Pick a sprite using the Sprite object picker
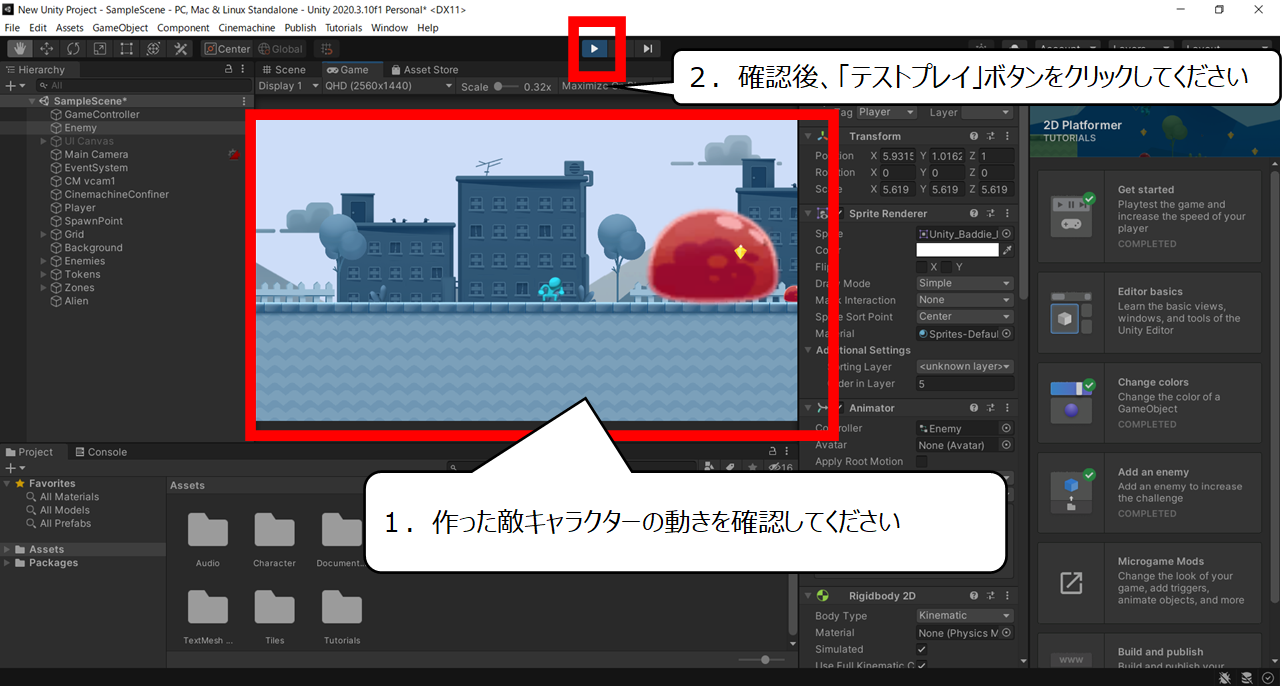1282x686 pixels. [1007, 233]
